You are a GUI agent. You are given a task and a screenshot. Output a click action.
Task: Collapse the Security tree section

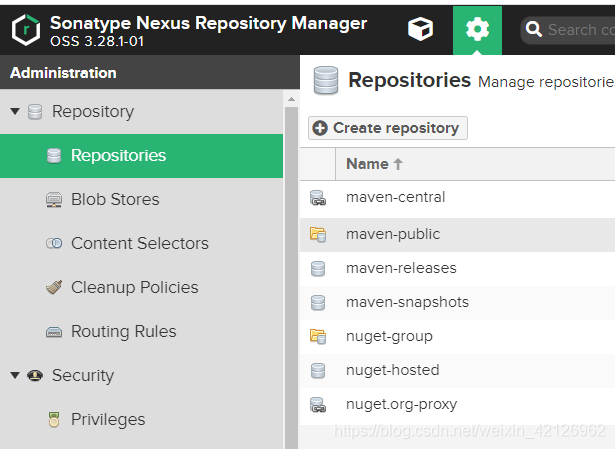pos(15,375)
